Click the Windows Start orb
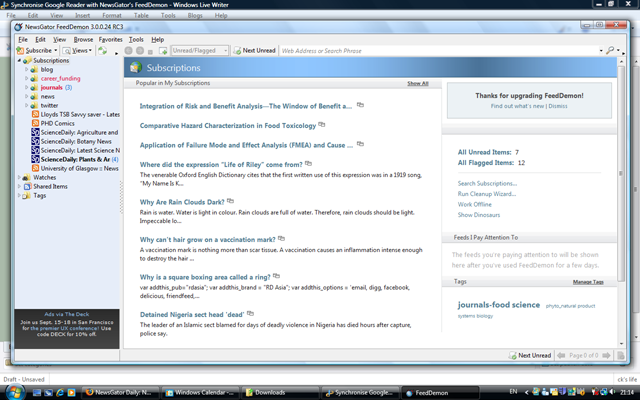Screen dimensions: 640x400 [x=15, y=392]
